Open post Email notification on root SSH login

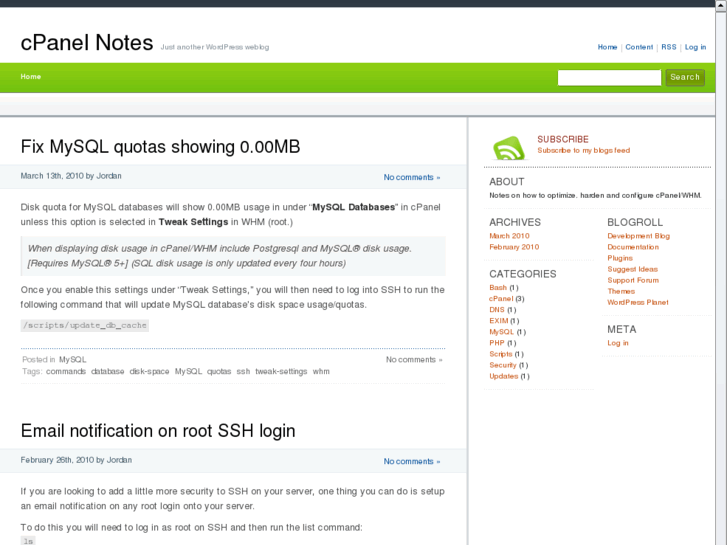pyautogui.click(x=158, y=431)
